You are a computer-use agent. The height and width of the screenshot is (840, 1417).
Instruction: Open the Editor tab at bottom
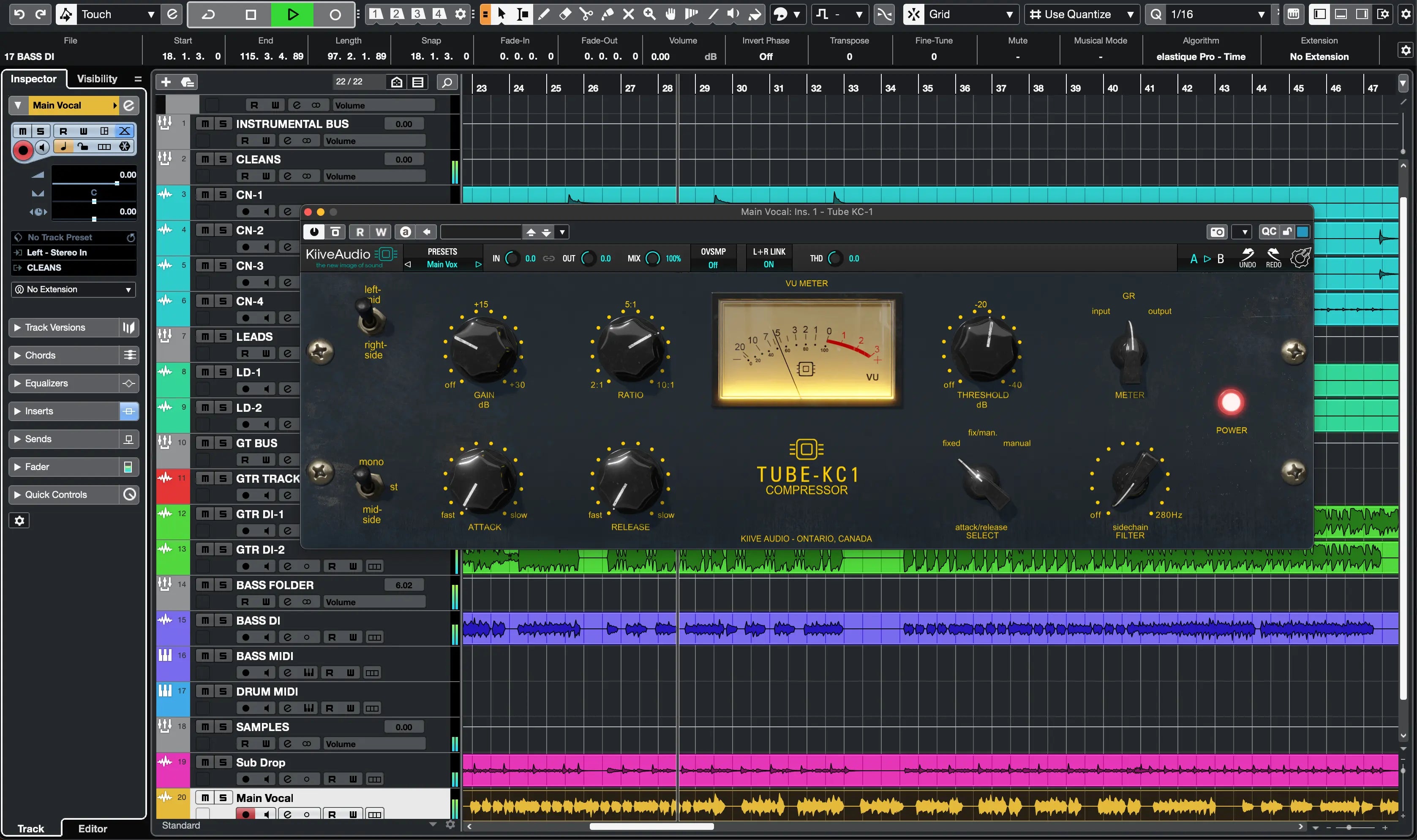click(92, 828)
